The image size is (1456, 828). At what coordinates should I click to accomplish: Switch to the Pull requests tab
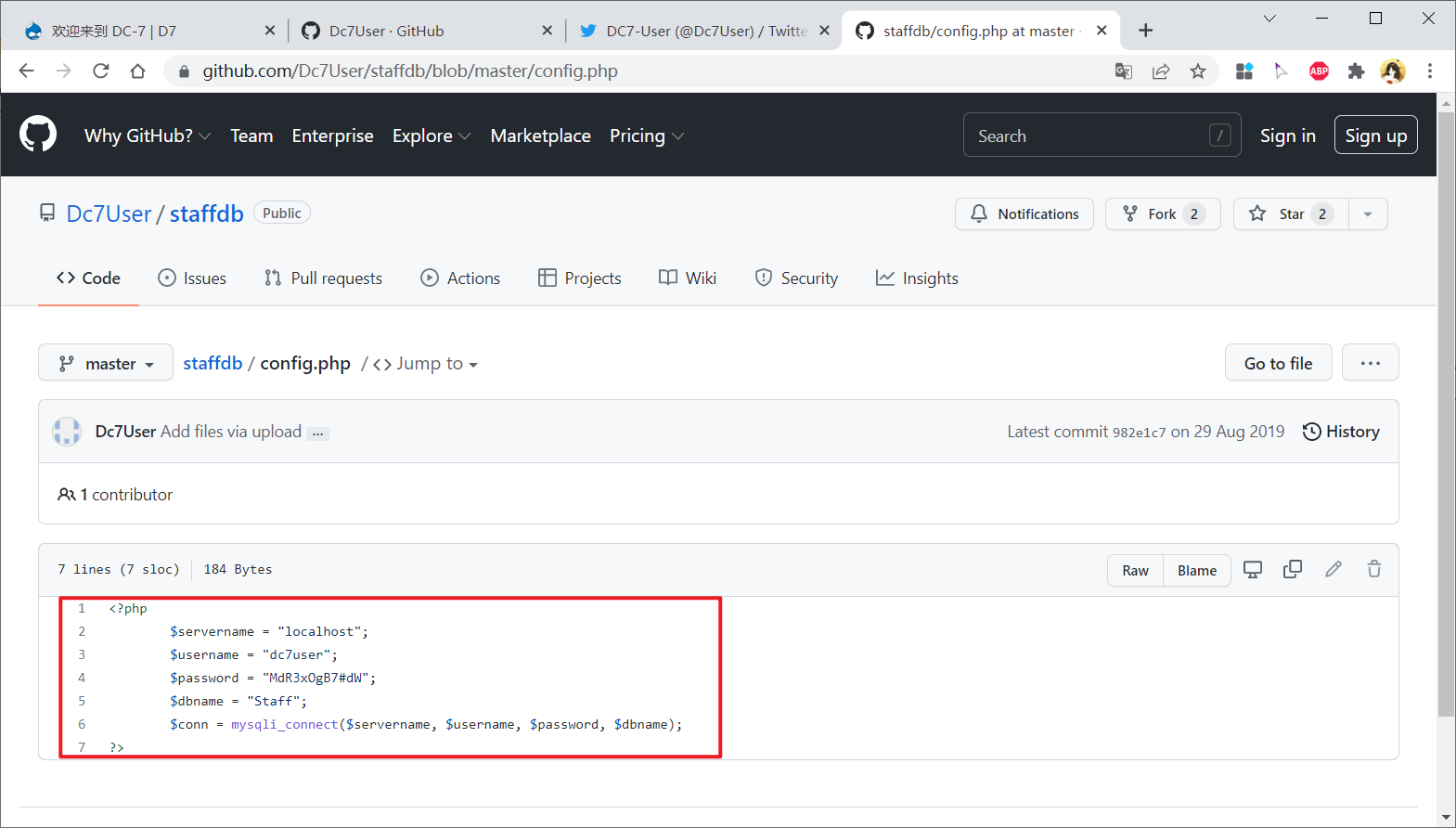323,278
